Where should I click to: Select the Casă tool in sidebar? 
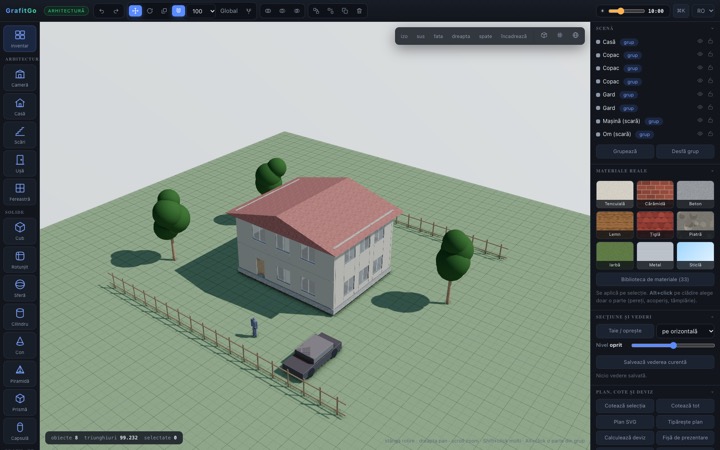(20, 107)
